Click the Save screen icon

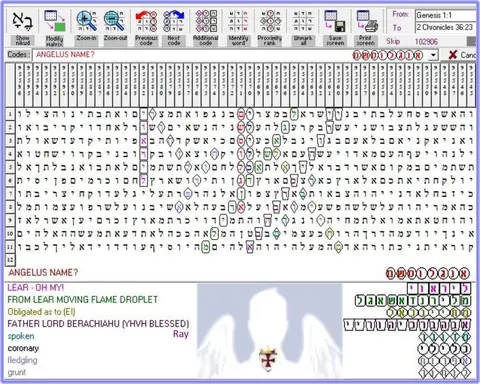(x=335, y=21)
